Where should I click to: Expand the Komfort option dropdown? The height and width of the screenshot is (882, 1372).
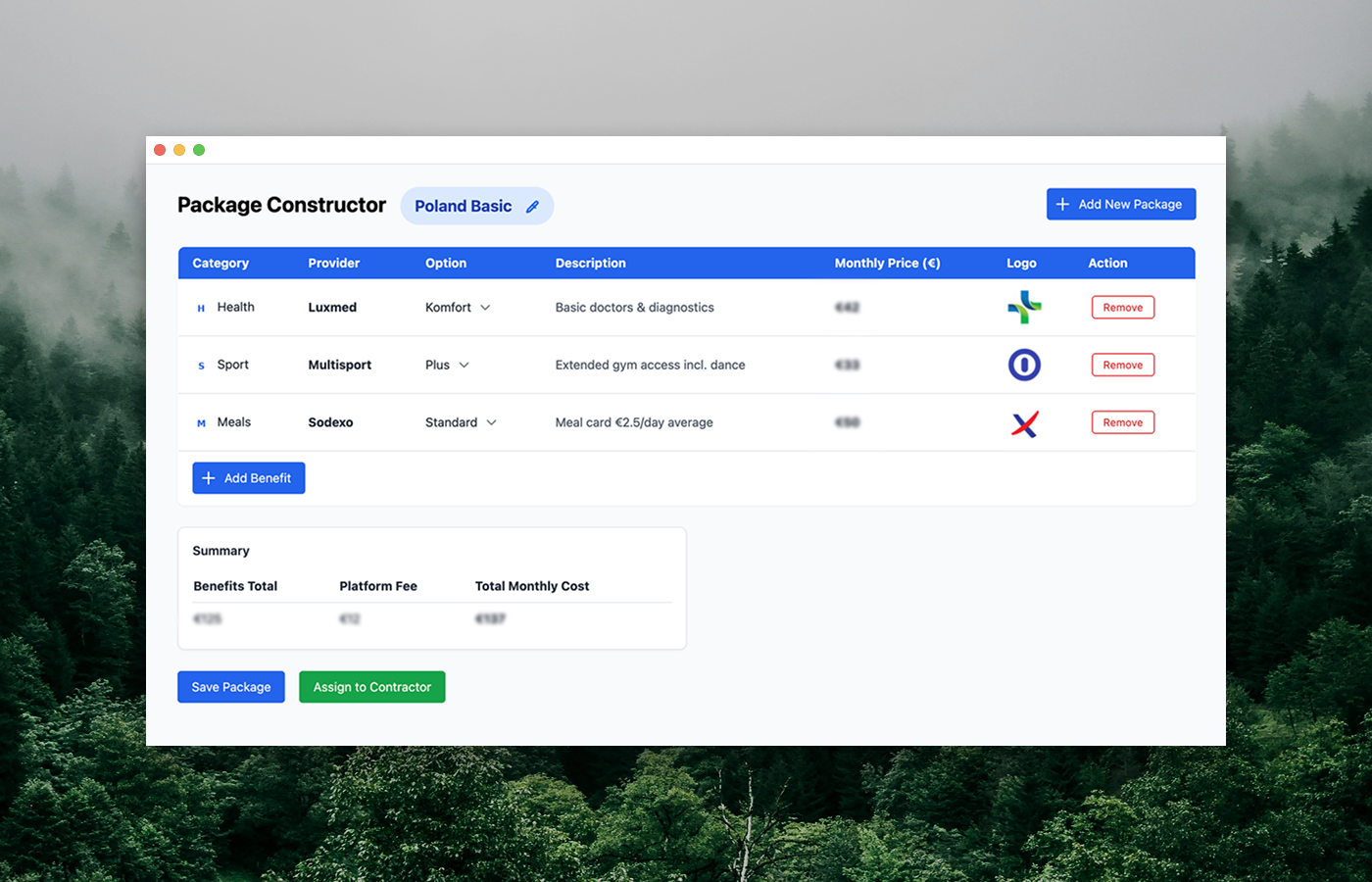pos(459,308)
